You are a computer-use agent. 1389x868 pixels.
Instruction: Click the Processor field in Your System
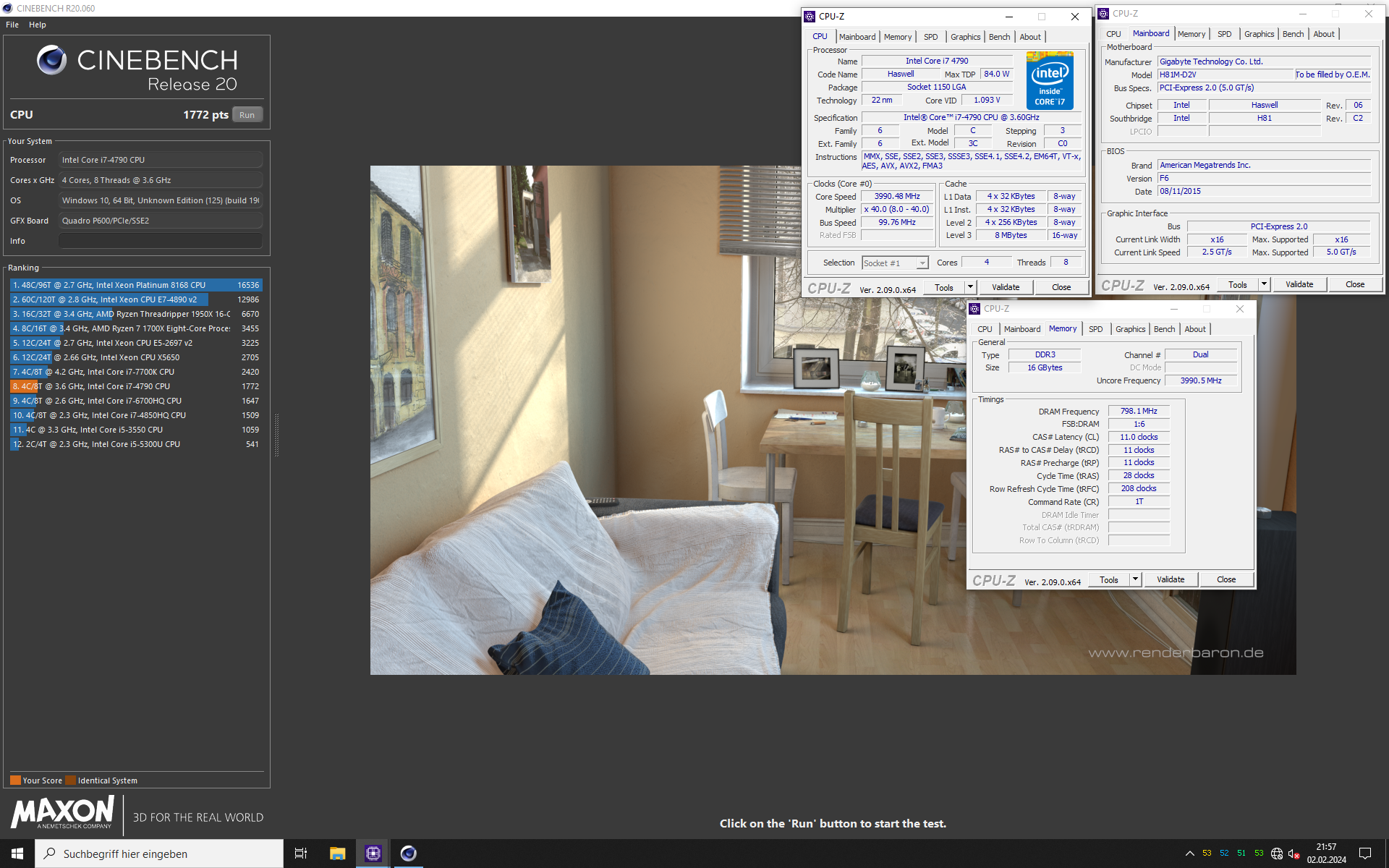(161, 160)
